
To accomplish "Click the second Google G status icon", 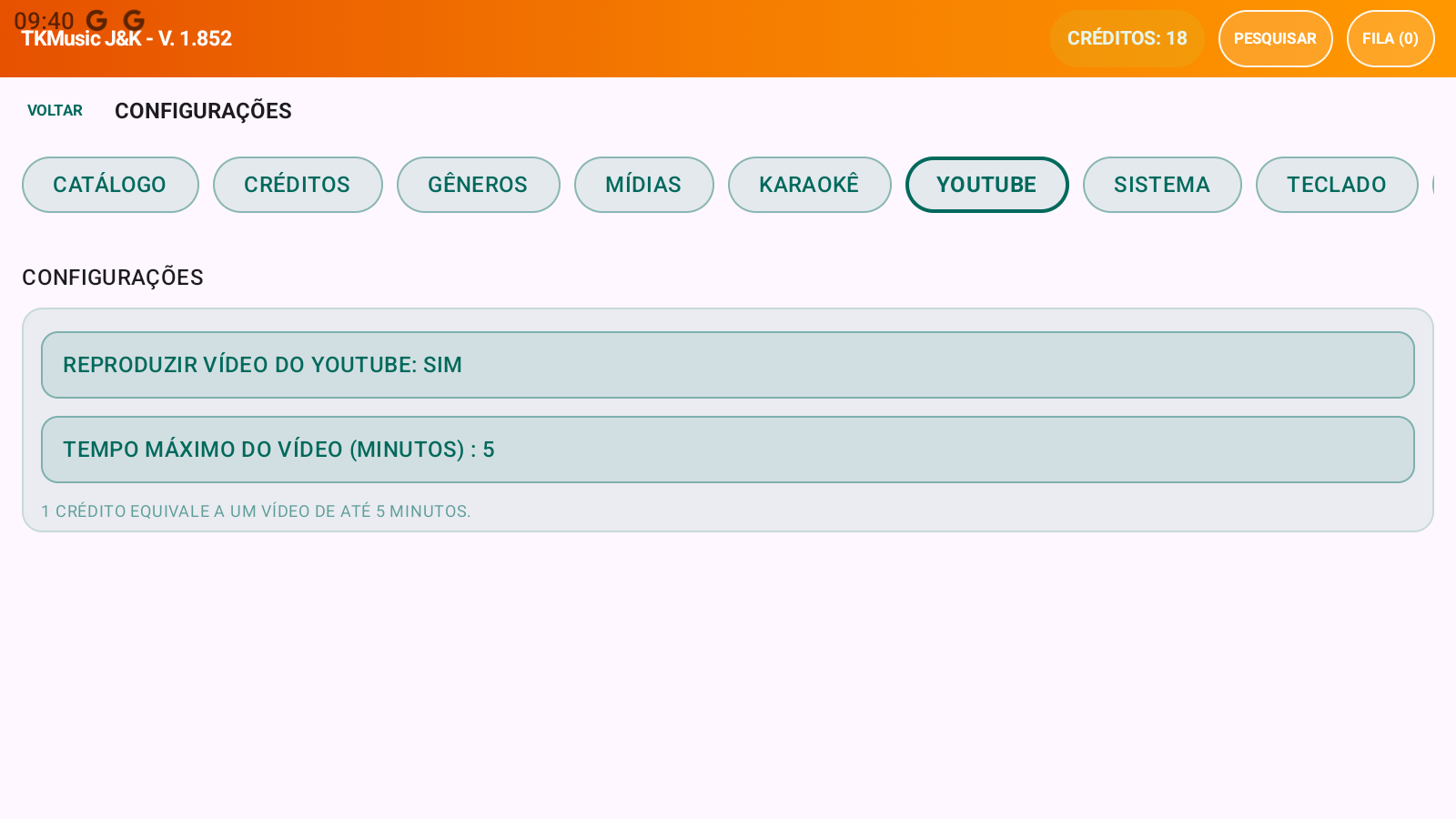I will click(x=134, y=20).
